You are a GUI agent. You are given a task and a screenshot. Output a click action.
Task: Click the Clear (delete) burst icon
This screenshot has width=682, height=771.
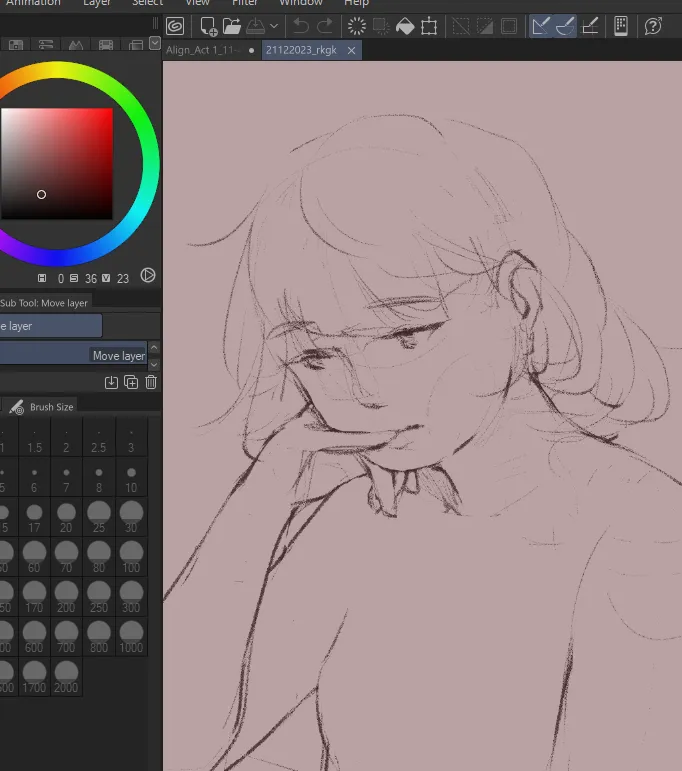[x=356, y=26]
